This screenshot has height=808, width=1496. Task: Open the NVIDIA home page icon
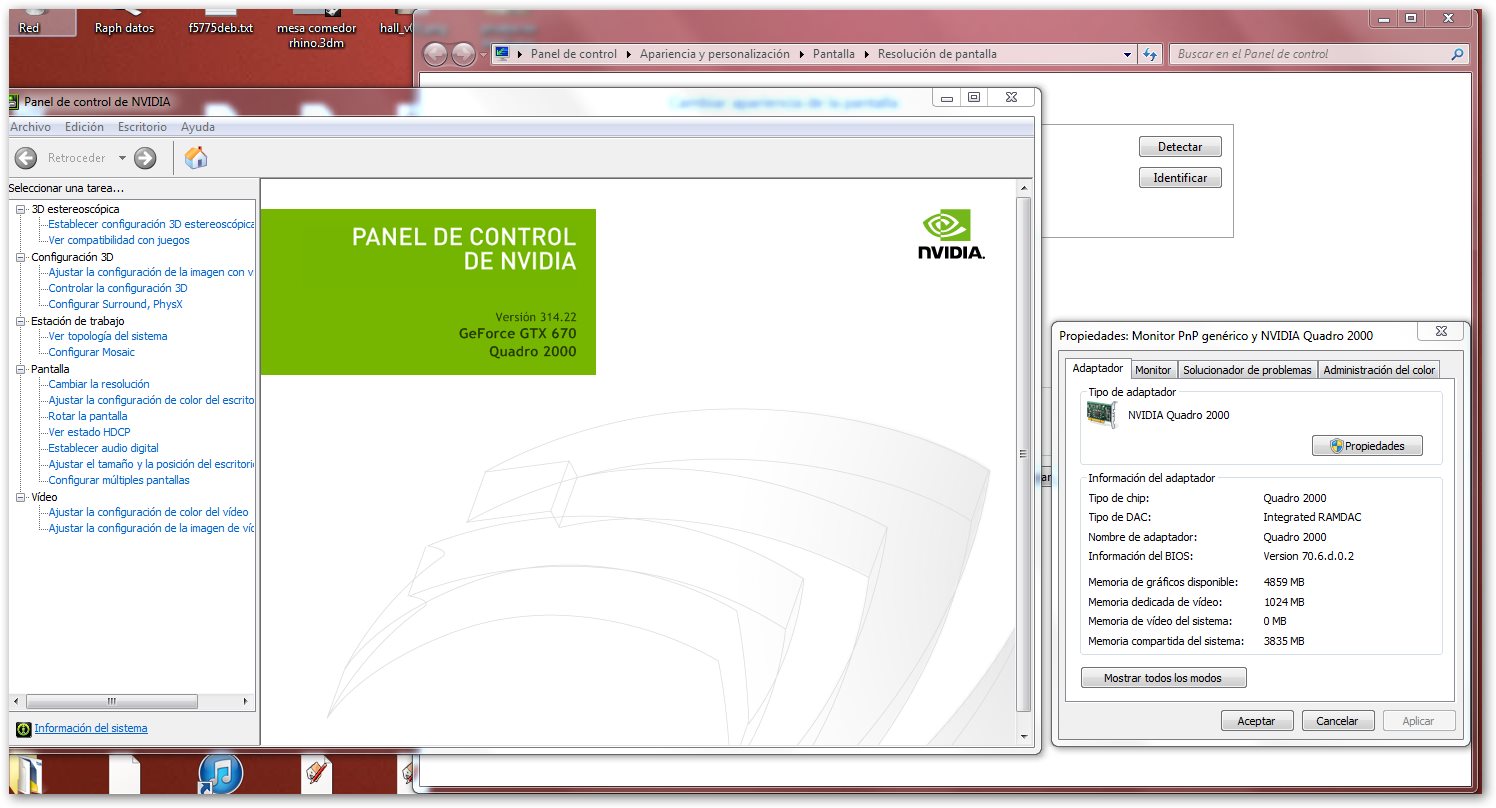click(197, 158)
